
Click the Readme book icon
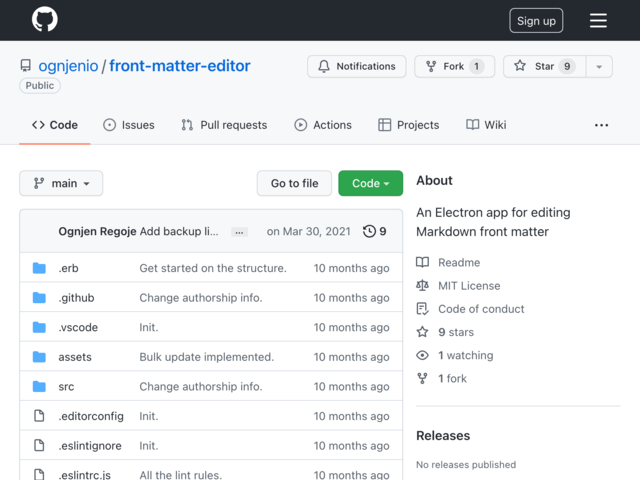[x=422, y=262]
